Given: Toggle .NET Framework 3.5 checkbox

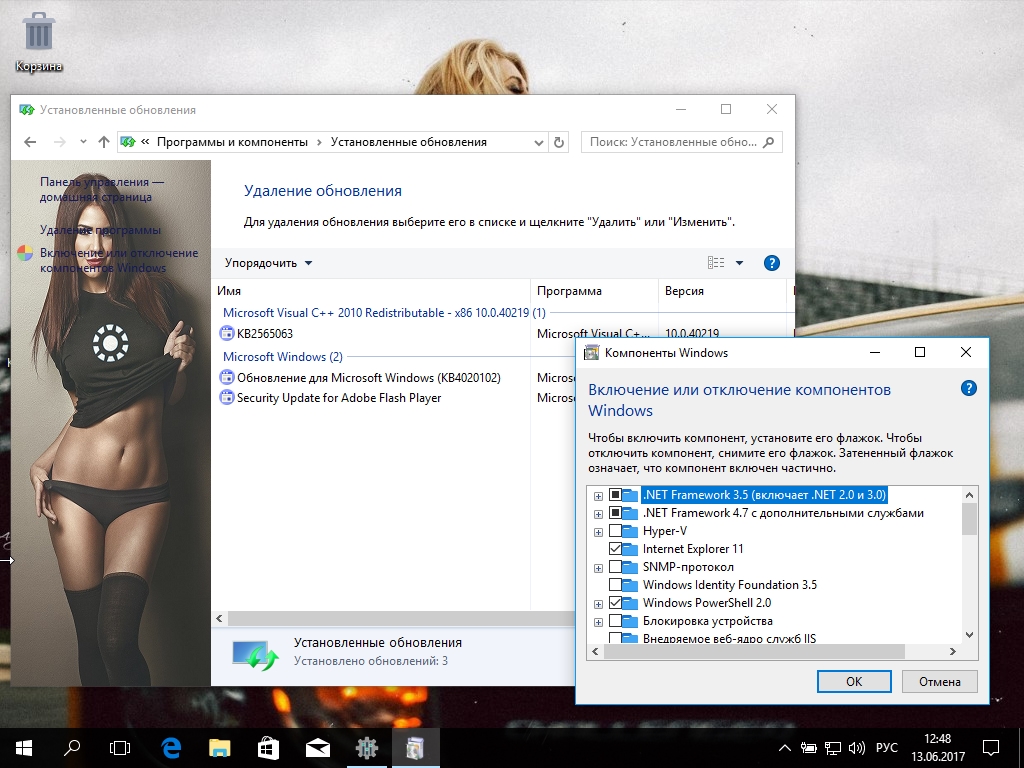Looking at the screenshot, I should click(615, 495).
